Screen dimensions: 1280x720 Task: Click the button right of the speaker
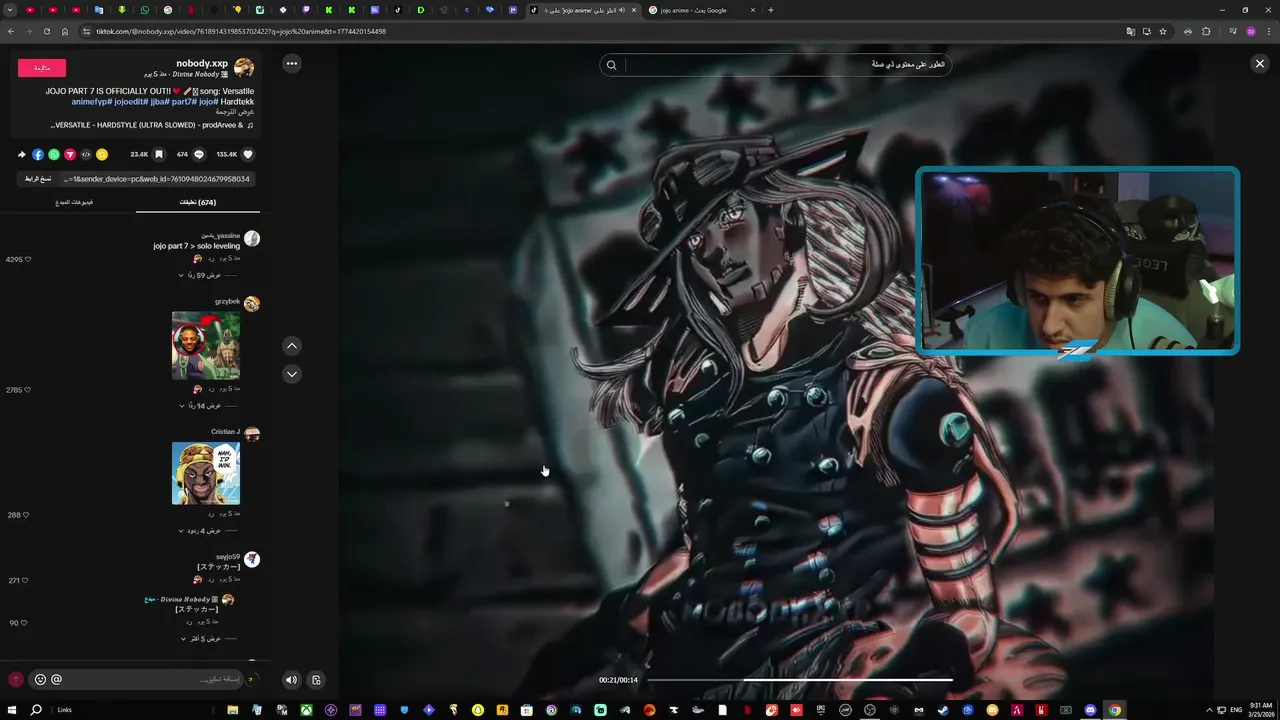pos(316,680)
